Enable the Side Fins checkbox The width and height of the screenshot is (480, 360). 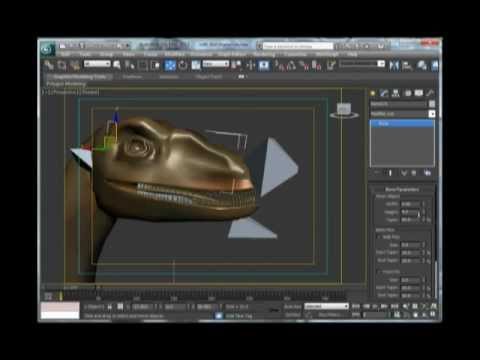click(379, 237)
